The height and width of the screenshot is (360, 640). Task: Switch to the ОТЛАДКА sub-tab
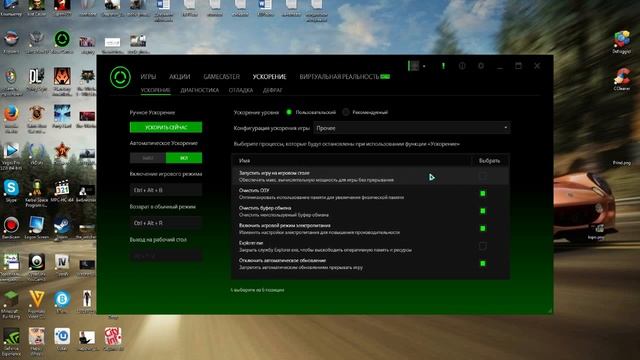pos(241,90)
